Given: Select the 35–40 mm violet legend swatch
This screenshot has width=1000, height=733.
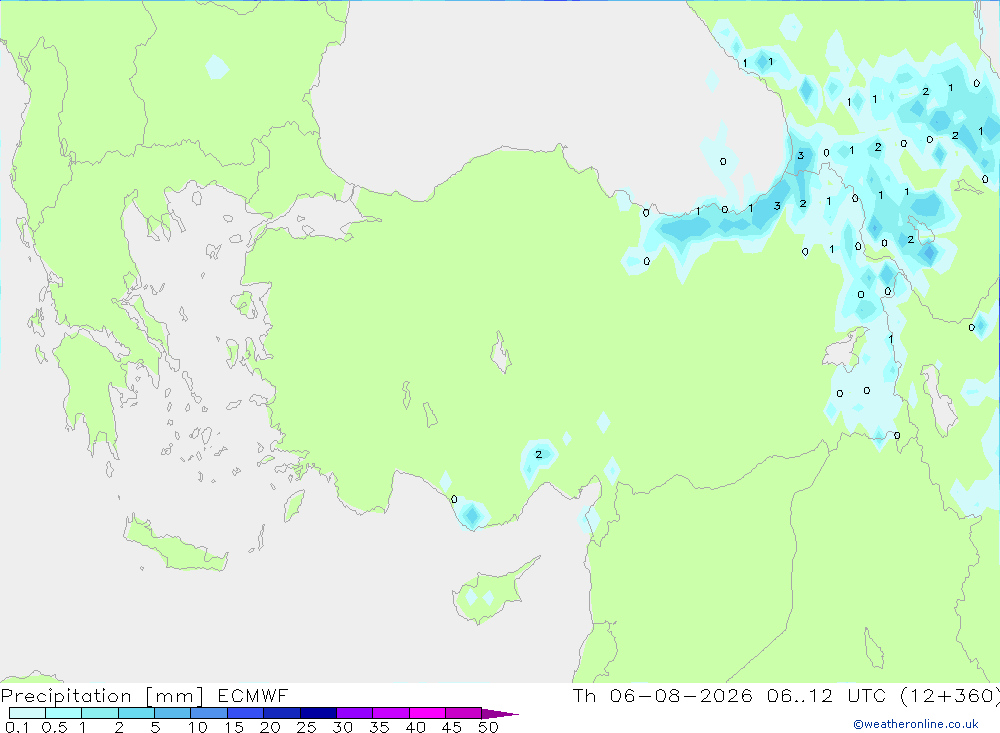Looking at the screenshot, I should tap(391, 713).
